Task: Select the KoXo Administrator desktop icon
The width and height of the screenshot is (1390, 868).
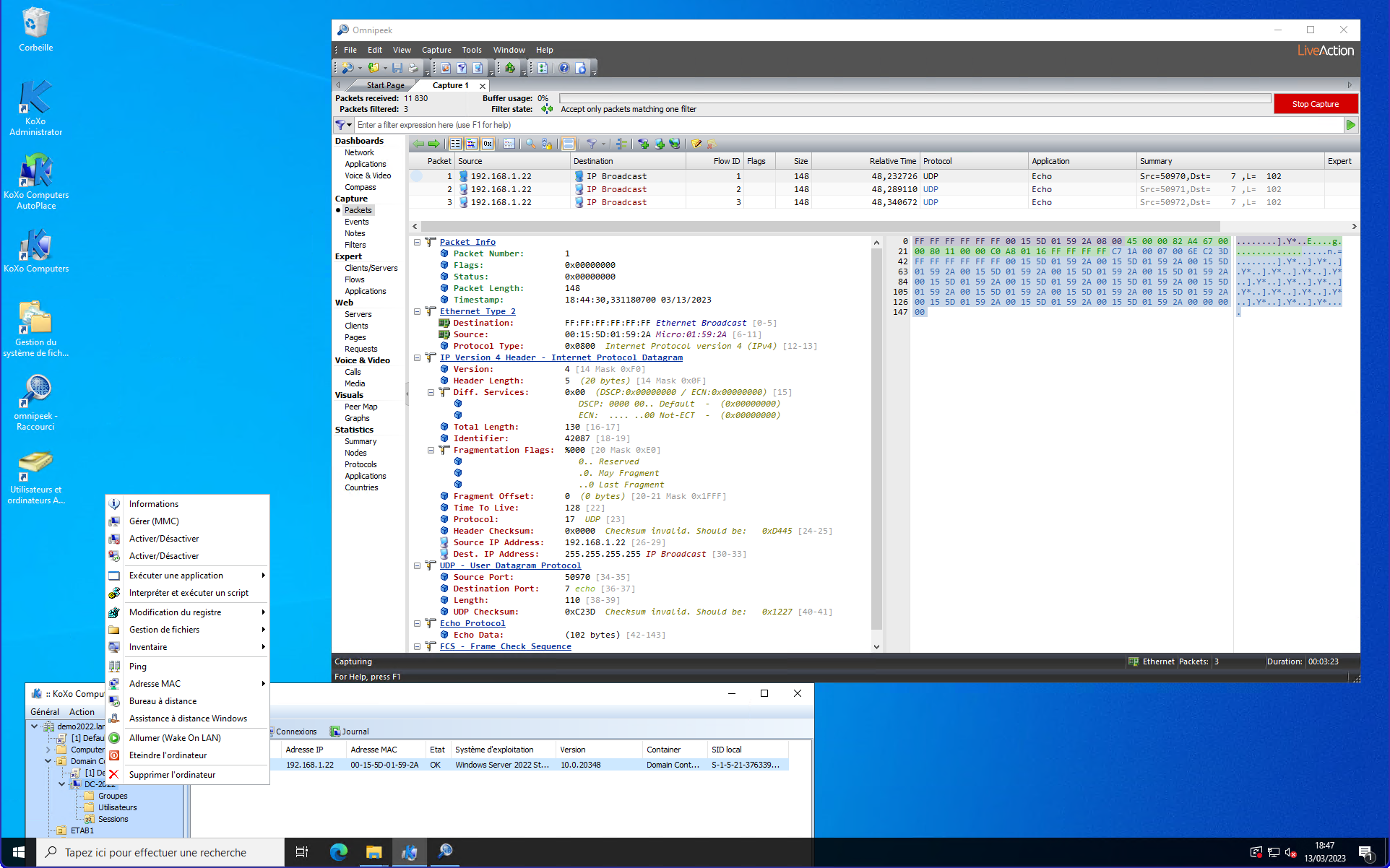Action: pyautogui.click(x=36, y=108)
